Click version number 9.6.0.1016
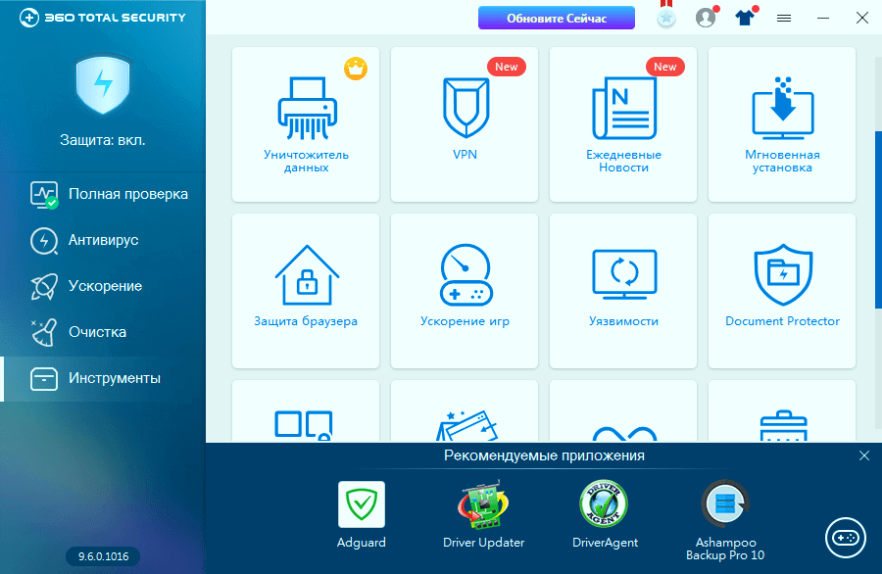The height and width of the screenshot is (574, 882). [x=103, y=557]
